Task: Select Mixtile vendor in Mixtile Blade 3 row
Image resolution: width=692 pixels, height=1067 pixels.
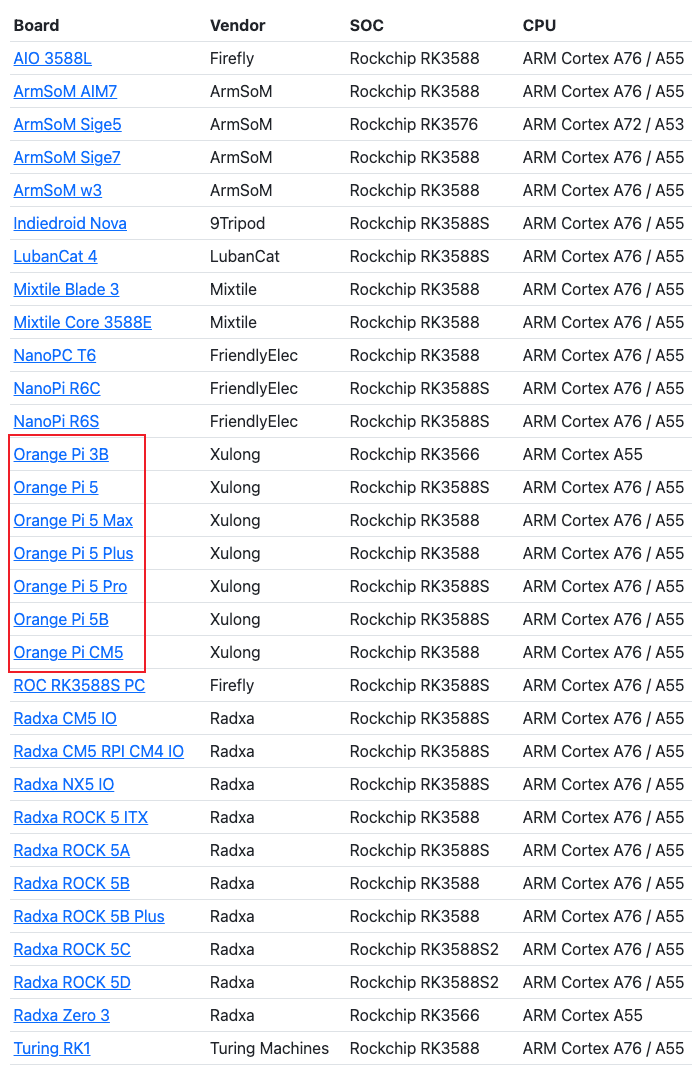Action: coord(233,289)
